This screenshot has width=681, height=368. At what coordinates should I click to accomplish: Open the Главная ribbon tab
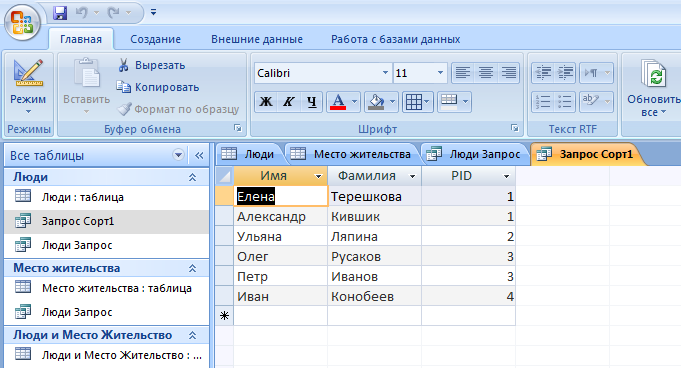tap(81, 39)
